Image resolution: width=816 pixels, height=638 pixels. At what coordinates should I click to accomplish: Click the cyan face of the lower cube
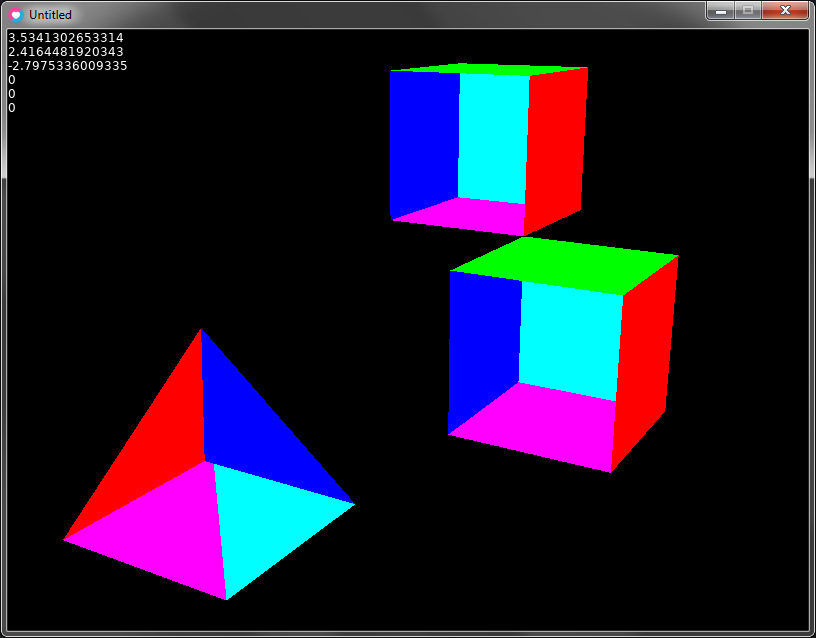pos(570,341)
